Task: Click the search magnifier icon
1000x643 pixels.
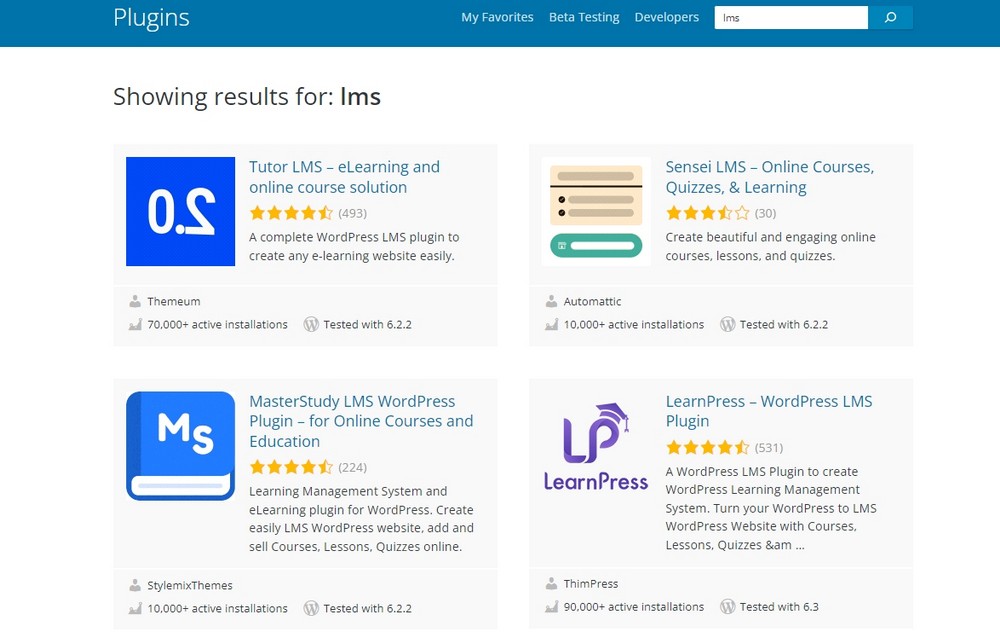Action: pos(890,17)
